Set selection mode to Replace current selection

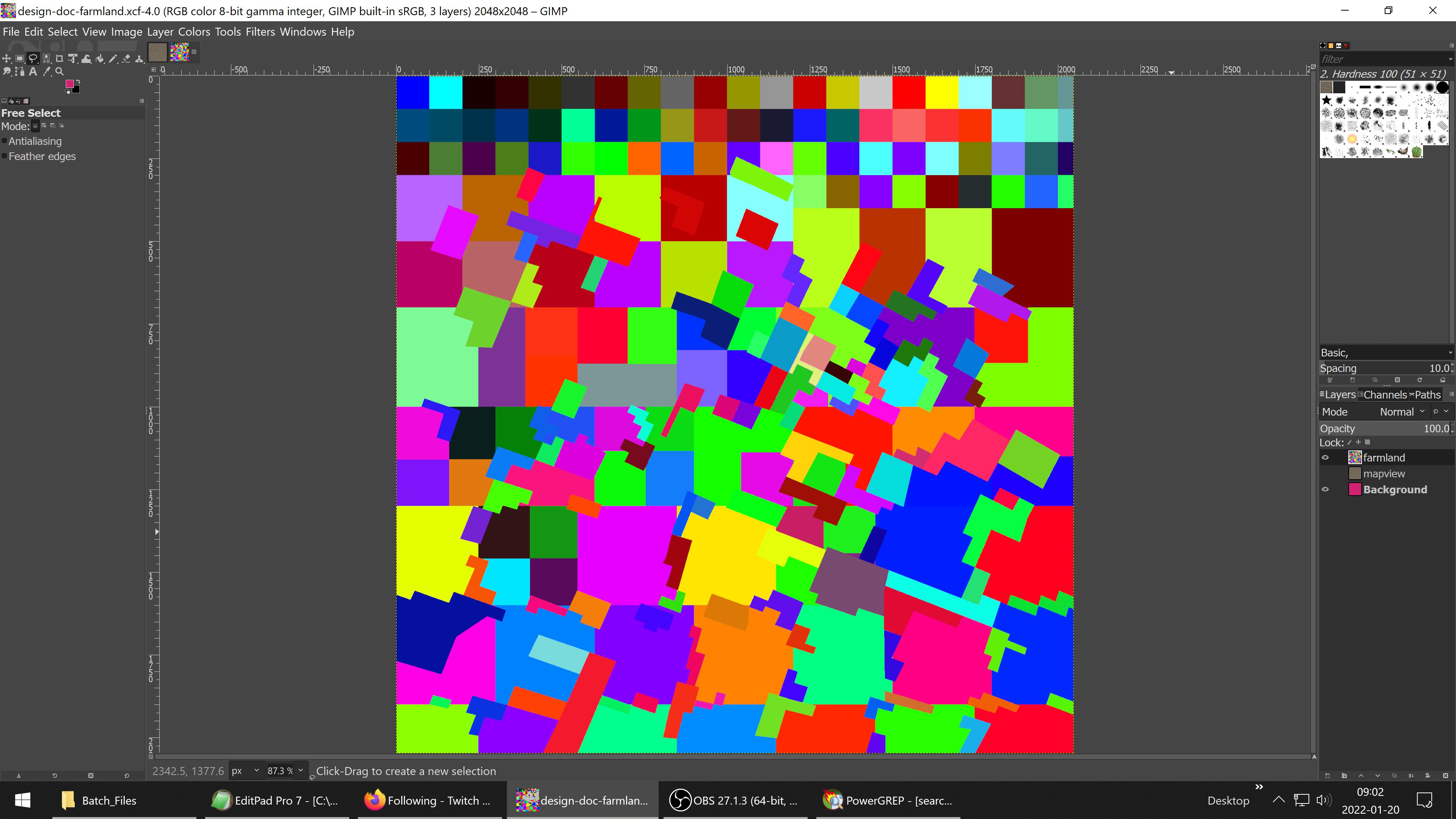tap(36, 126)
